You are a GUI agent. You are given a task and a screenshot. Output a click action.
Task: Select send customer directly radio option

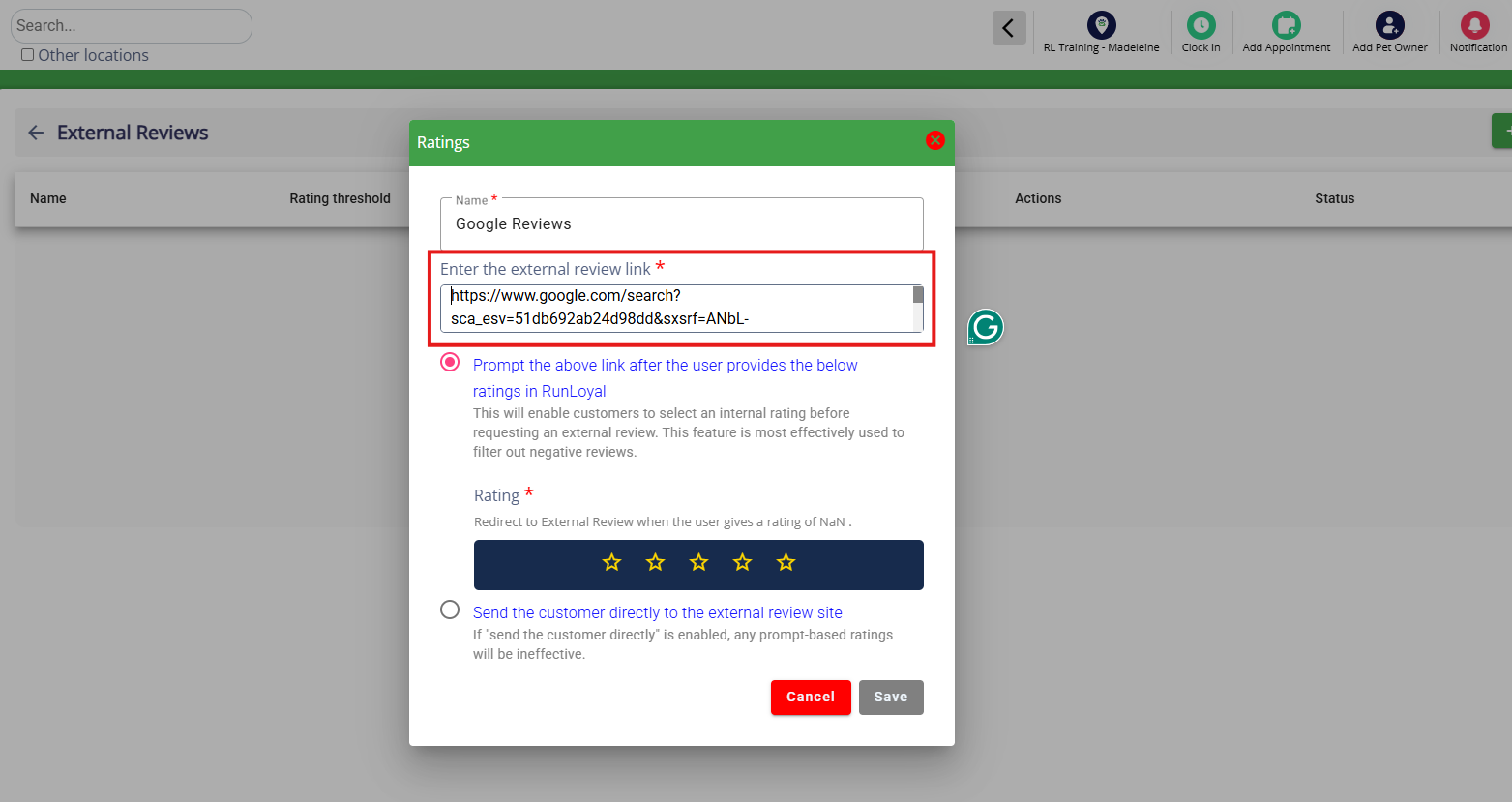pyautogui.click(x=450, y=609)
